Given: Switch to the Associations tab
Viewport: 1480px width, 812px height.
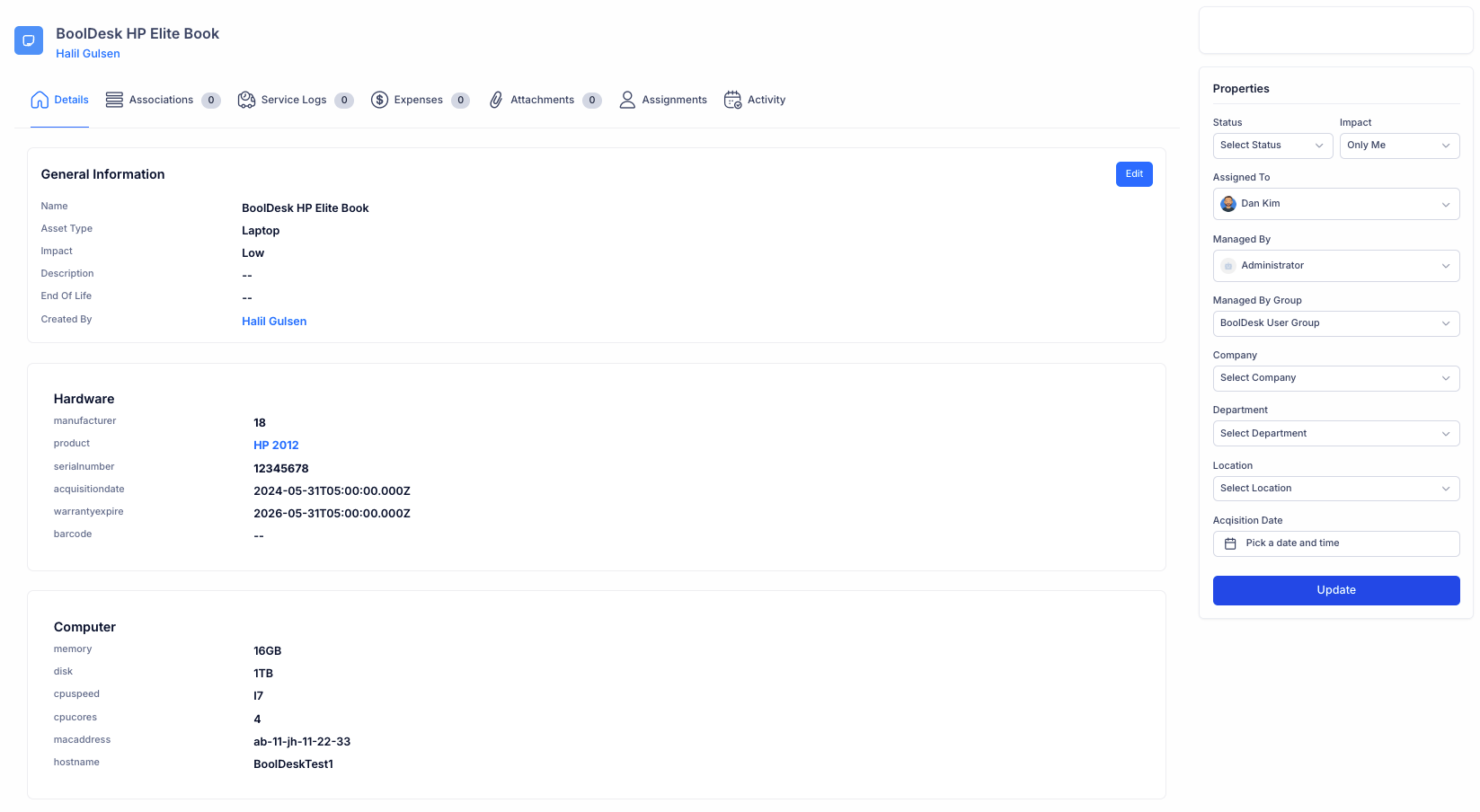Looking at the screenshot, I should tap(163, 100).
